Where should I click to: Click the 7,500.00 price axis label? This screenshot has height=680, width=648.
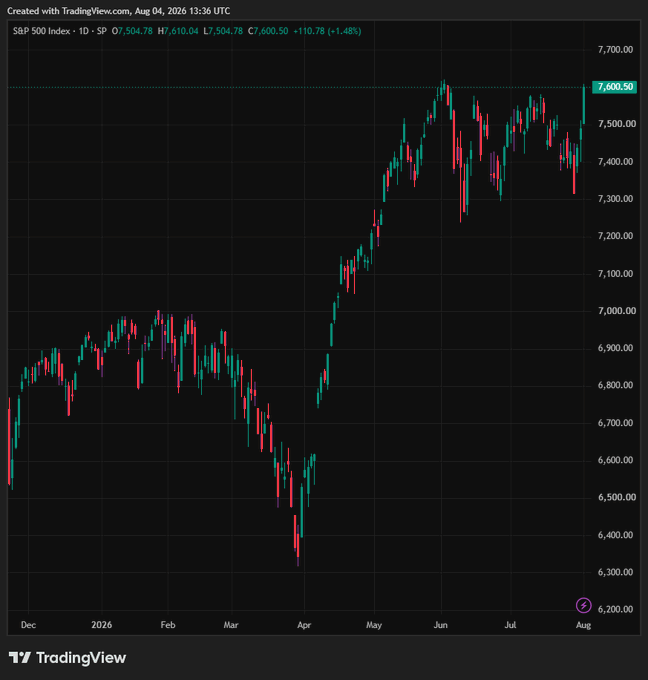coord(617,124)
